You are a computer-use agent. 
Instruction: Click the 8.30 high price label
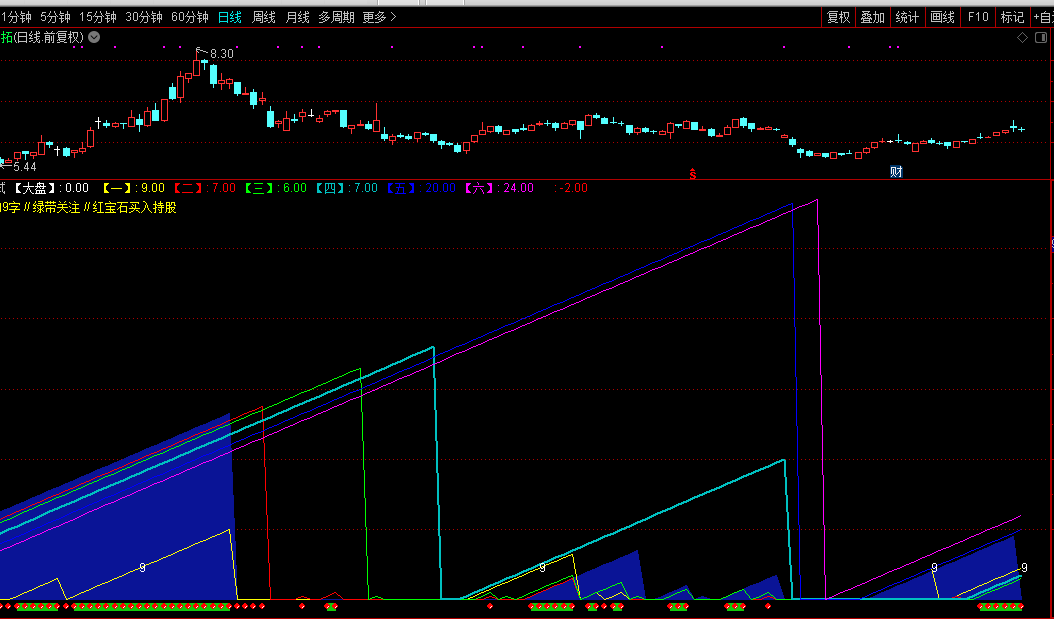(x=221, y=54)
